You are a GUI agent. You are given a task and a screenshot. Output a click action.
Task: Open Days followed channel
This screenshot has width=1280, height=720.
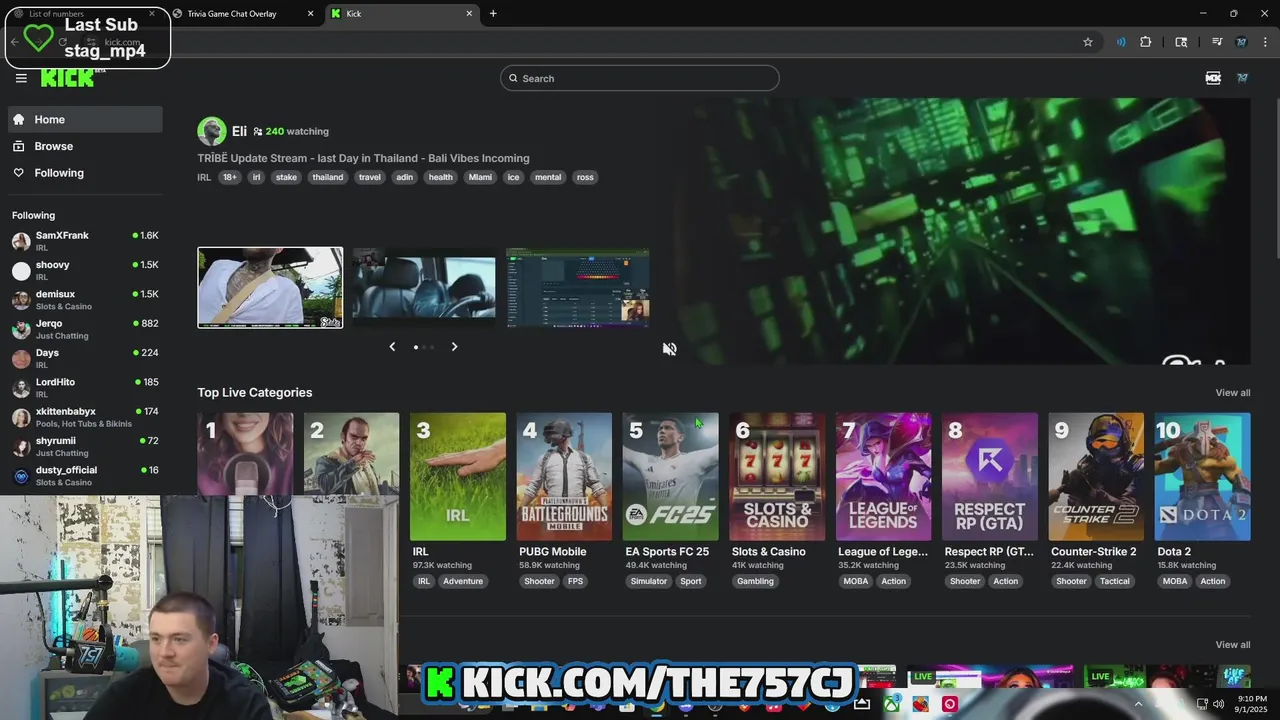pyautogui.click(x=85, y=358)
